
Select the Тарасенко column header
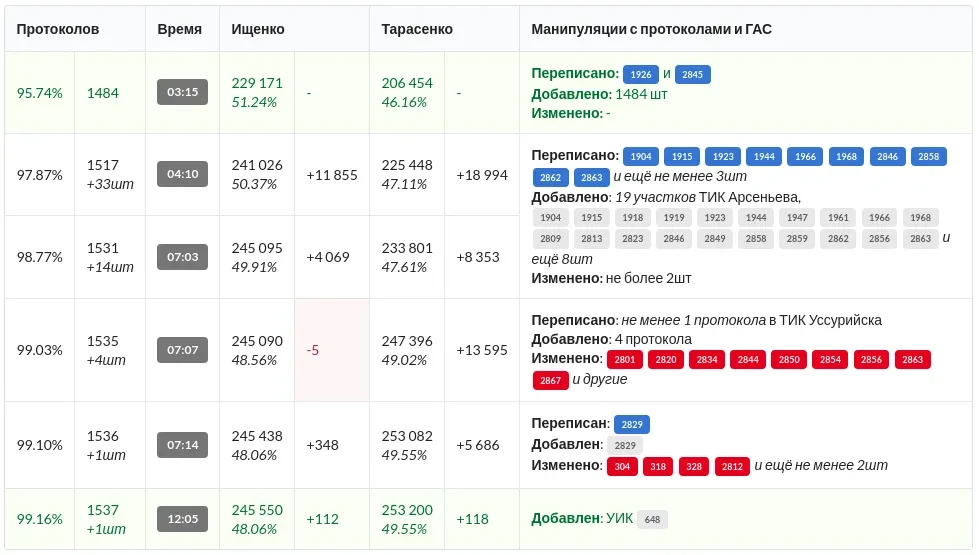(417, 29)
